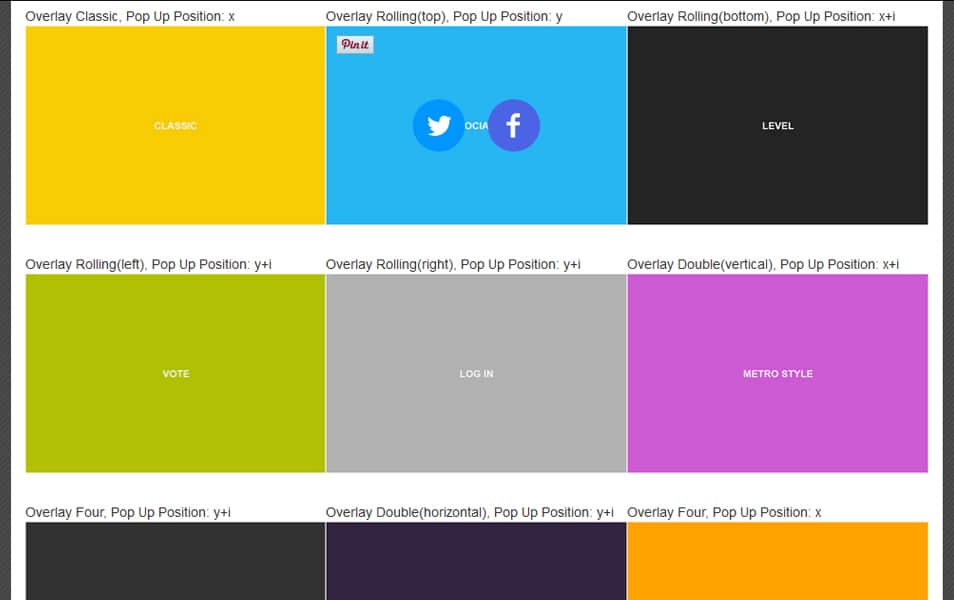Click the METRO STYLE label
This screenshot has width=954, height=600.
pos(777,373)
